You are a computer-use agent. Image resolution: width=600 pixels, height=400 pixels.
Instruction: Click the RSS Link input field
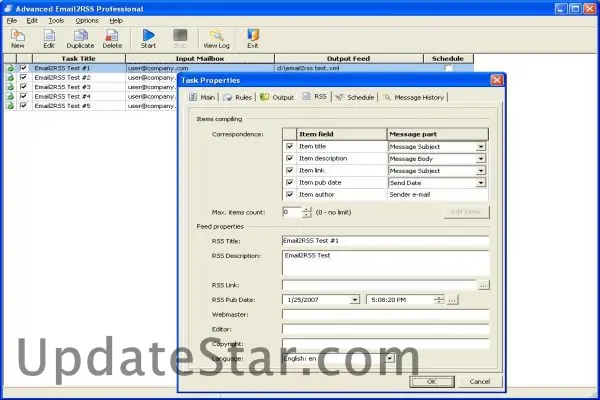coord(379,285)
